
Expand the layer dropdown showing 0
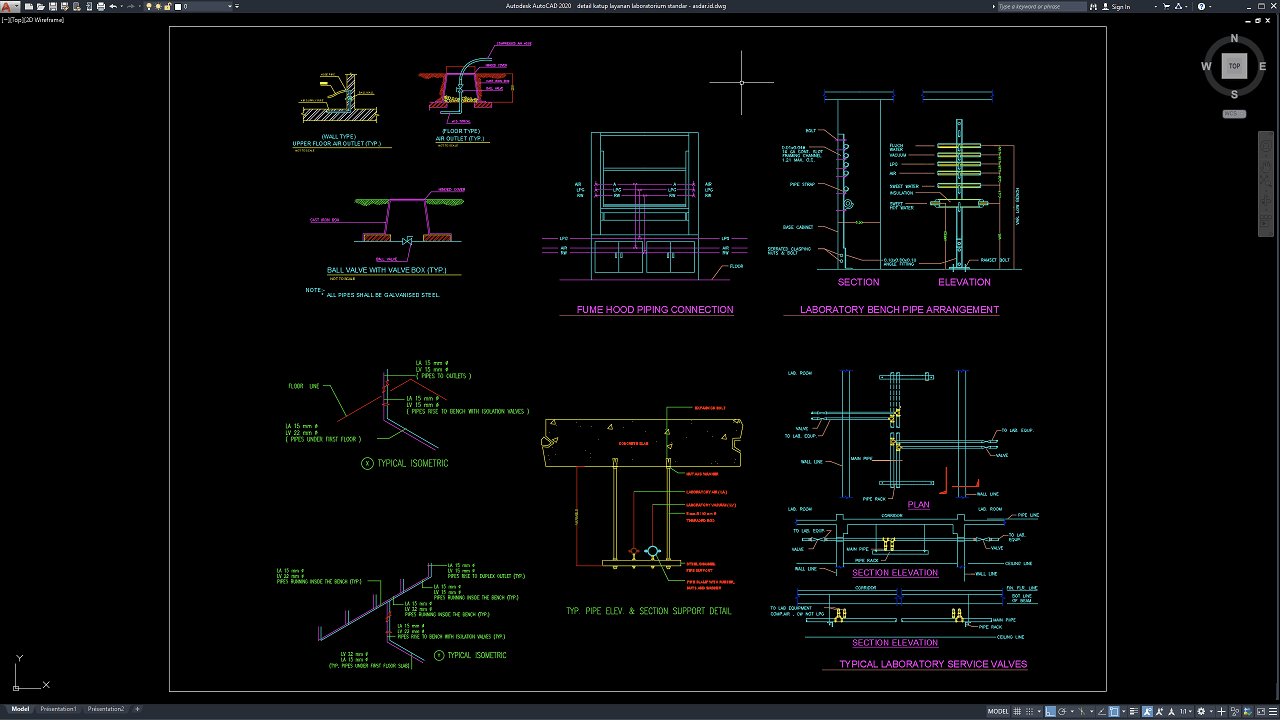pyautogui.click(x=230, y=6)
